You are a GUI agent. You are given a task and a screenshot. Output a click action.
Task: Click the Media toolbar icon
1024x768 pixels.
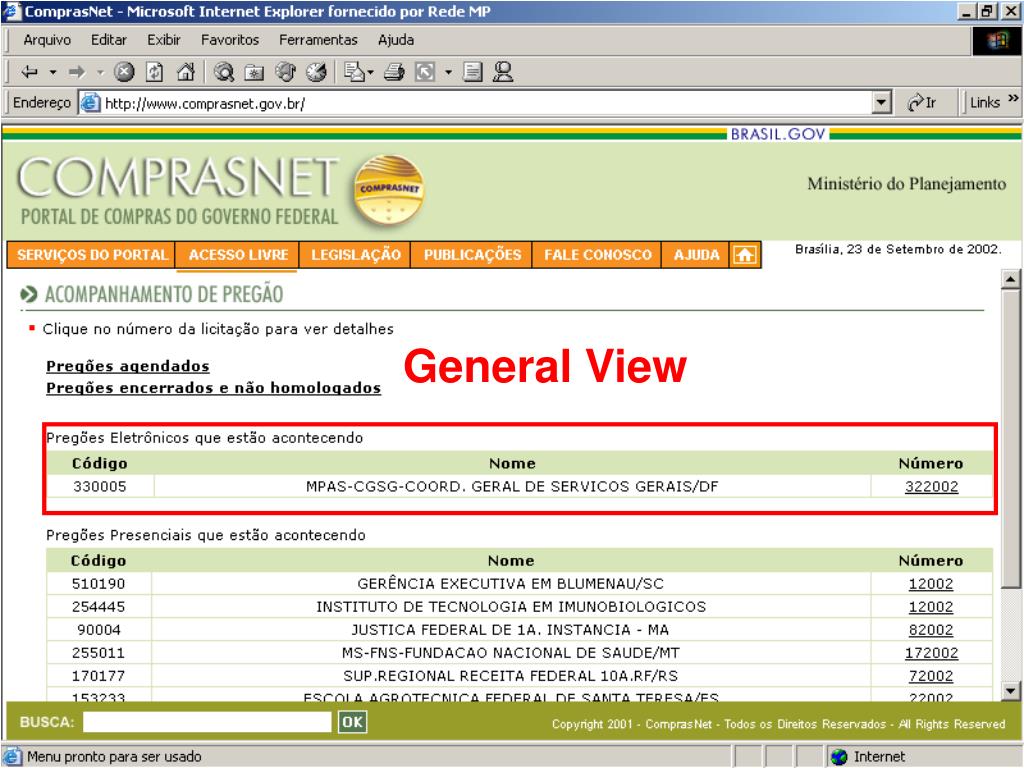(285, 72)
